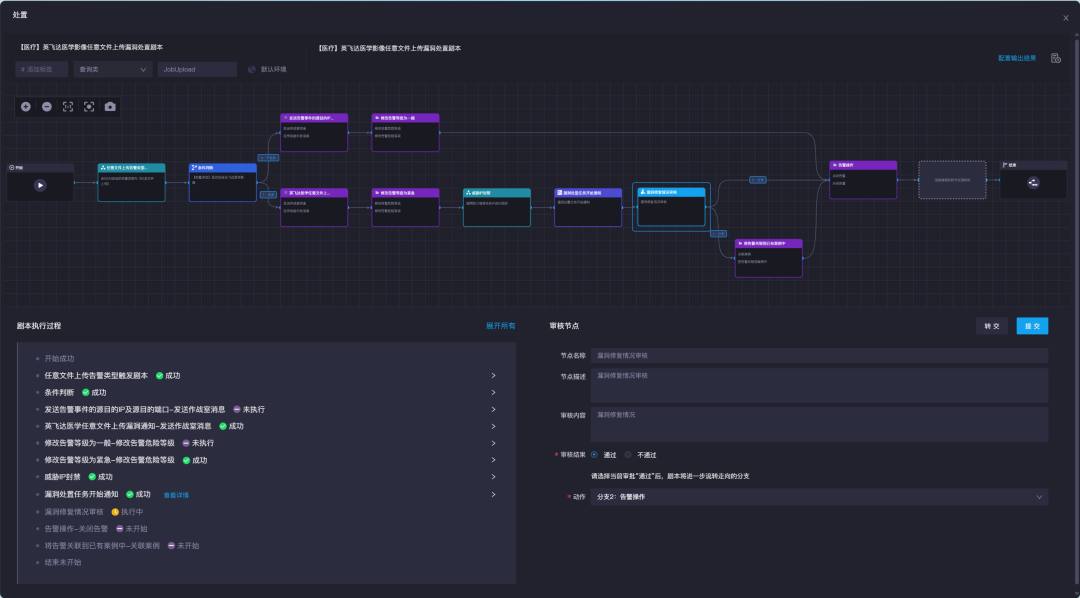Click the 审核内容 text area

click(x=820, y=424)
